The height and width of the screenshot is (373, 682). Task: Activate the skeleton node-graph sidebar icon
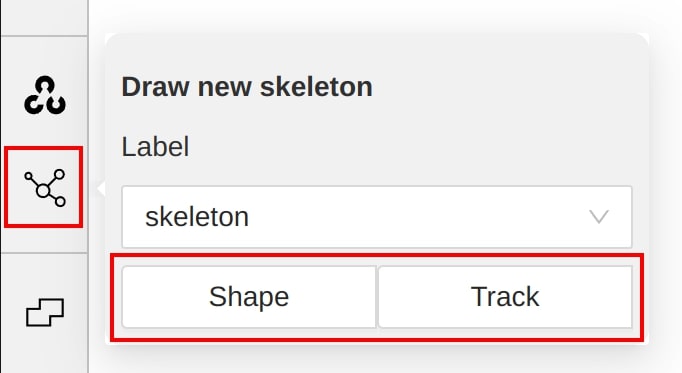click(x=45, y=187)
